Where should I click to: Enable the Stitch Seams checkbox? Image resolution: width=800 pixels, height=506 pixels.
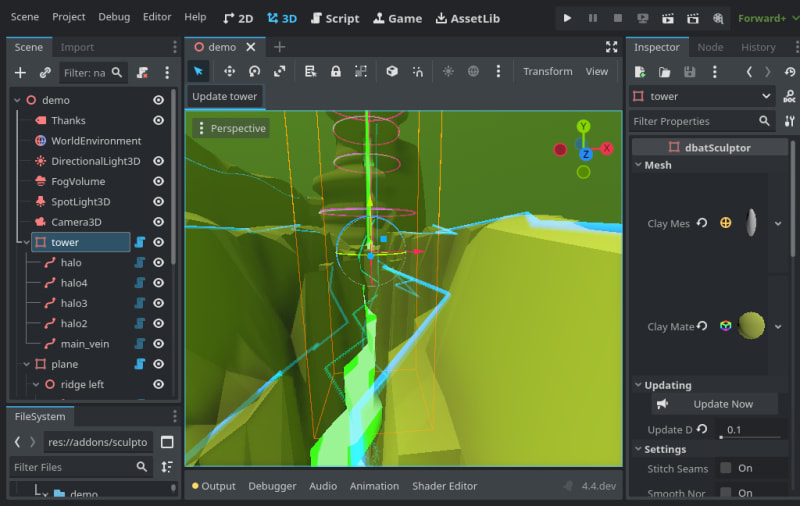pyautogui.click(x=724, y=468)
